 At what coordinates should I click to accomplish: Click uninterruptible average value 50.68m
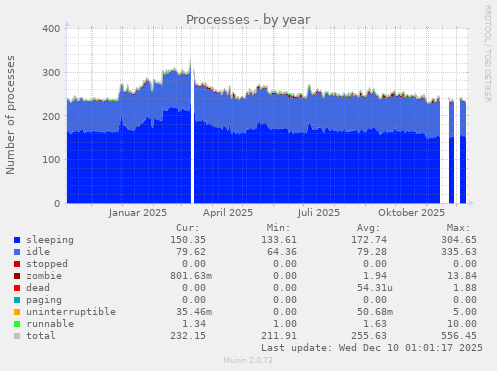[x=375, y=312]
